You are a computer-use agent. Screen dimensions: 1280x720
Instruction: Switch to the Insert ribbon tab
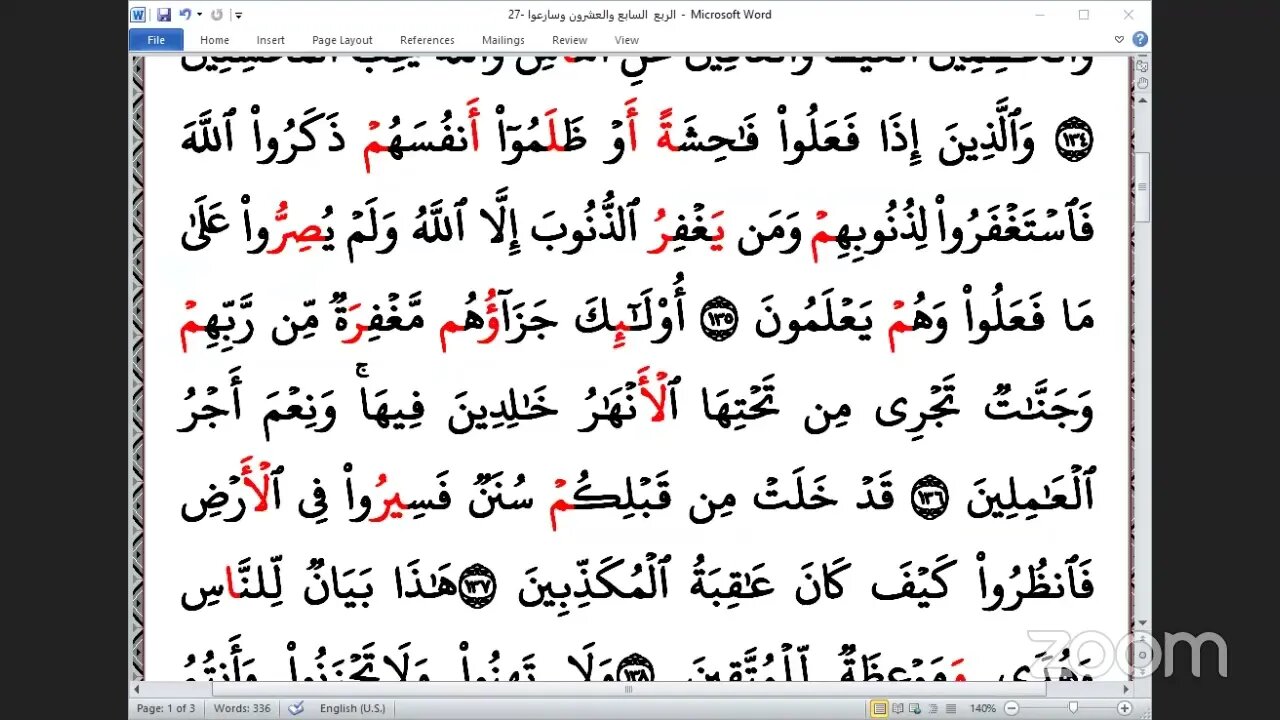pyautogui.click(x=270, y=40)
